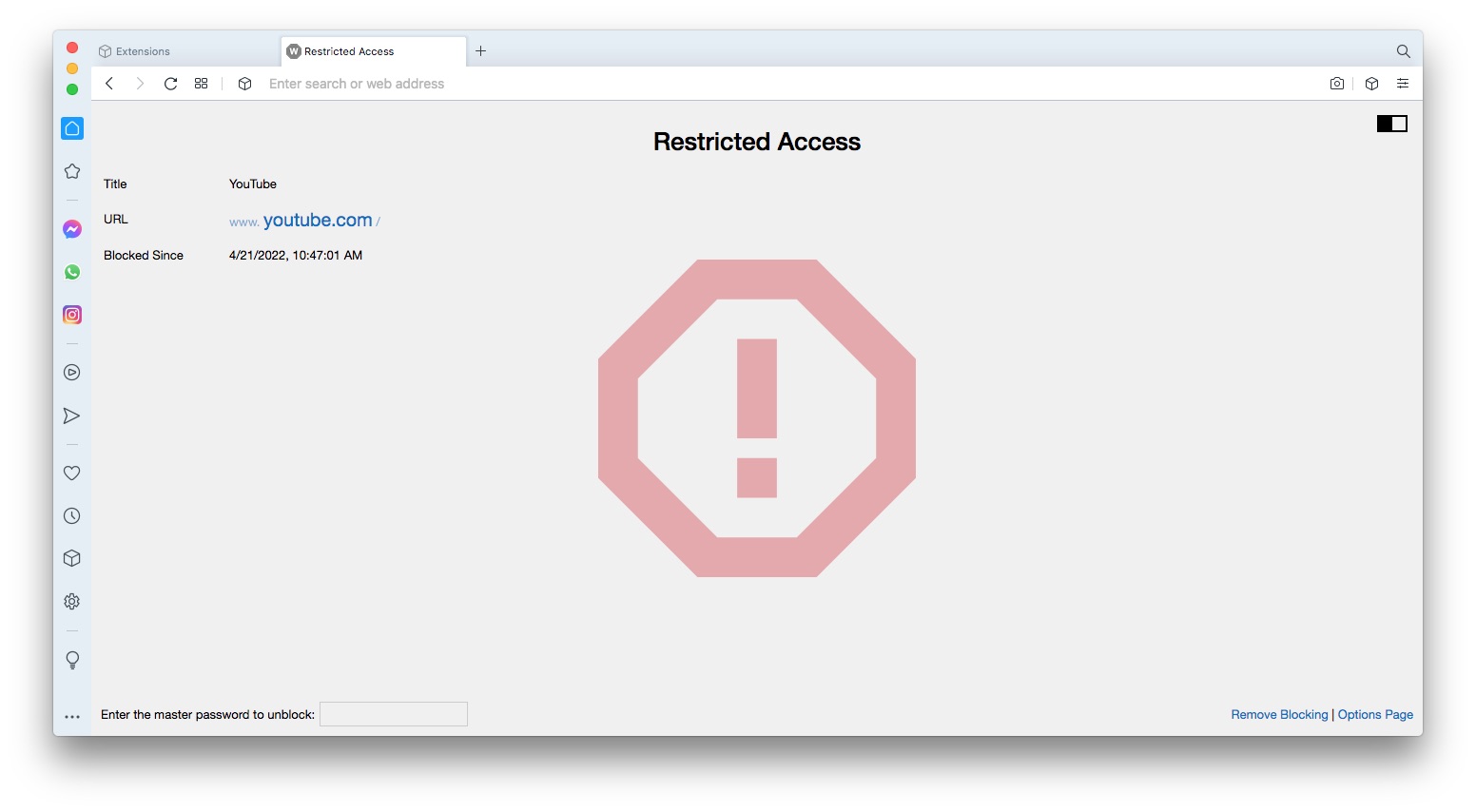
Task: Reload the current page
Action: 171,84
